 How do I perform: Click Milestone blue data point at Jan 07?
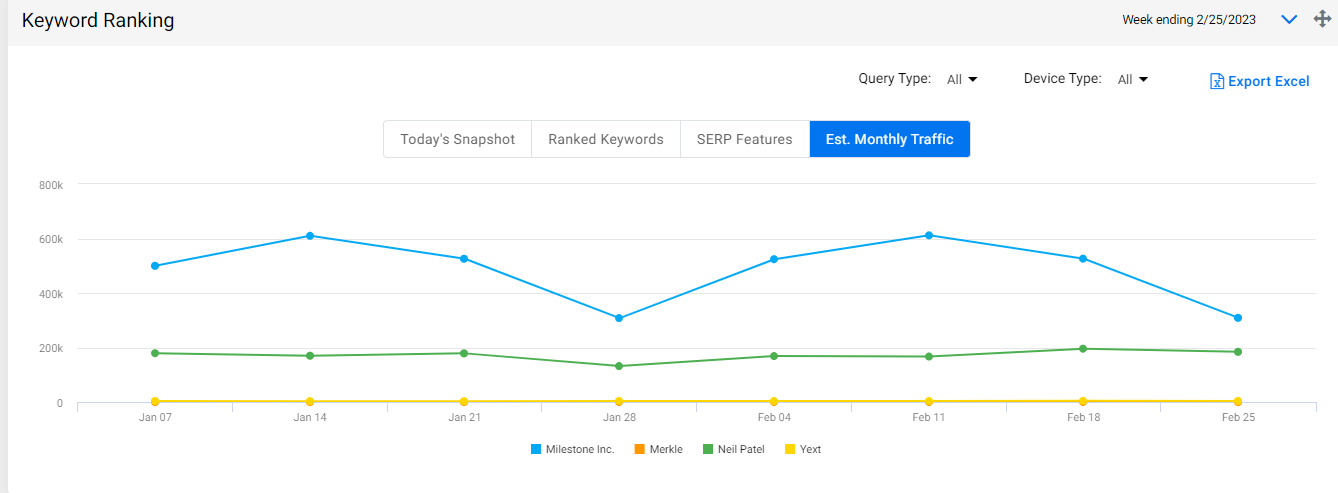155,266
